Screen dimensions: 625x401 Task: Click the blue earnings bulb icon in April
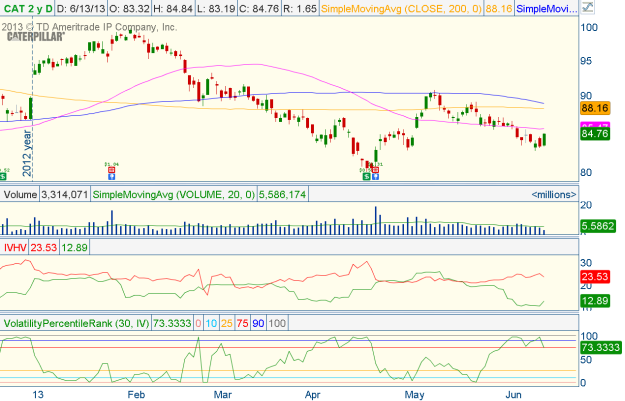tap(375, 176)
